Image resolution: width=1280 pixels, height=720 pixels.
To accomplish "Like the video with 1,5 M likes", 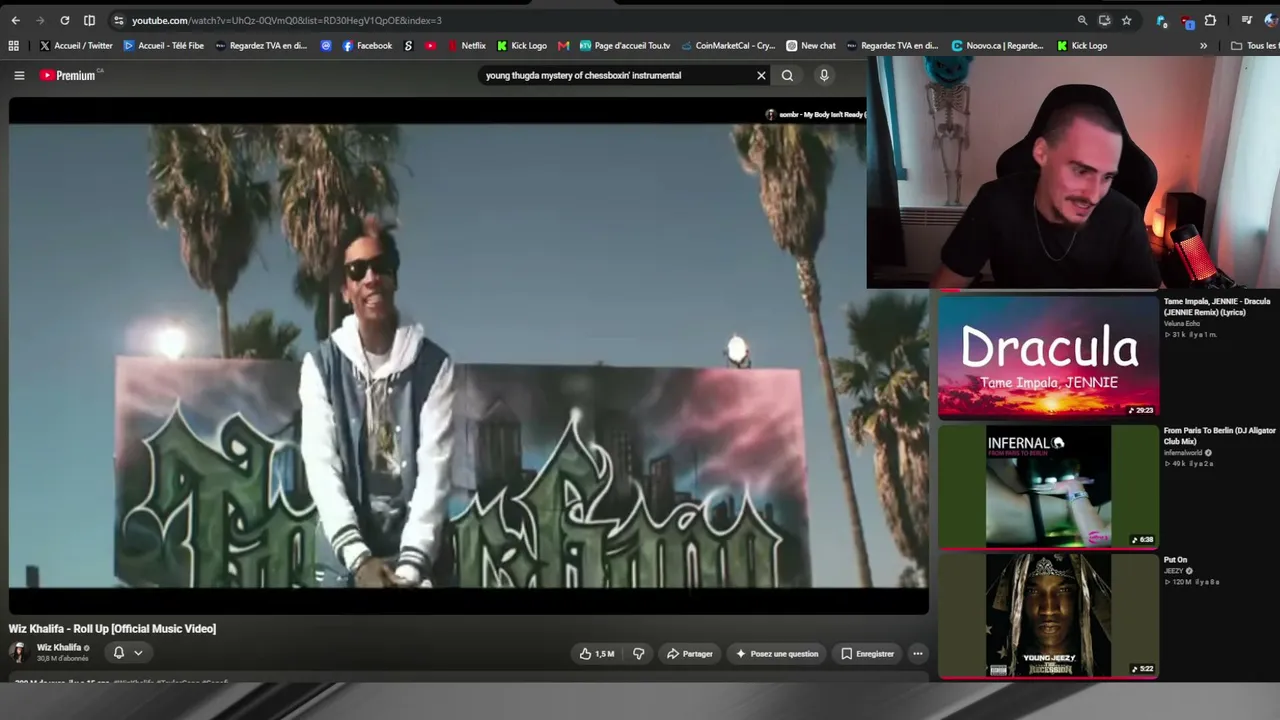I will [x=597, y=654].
